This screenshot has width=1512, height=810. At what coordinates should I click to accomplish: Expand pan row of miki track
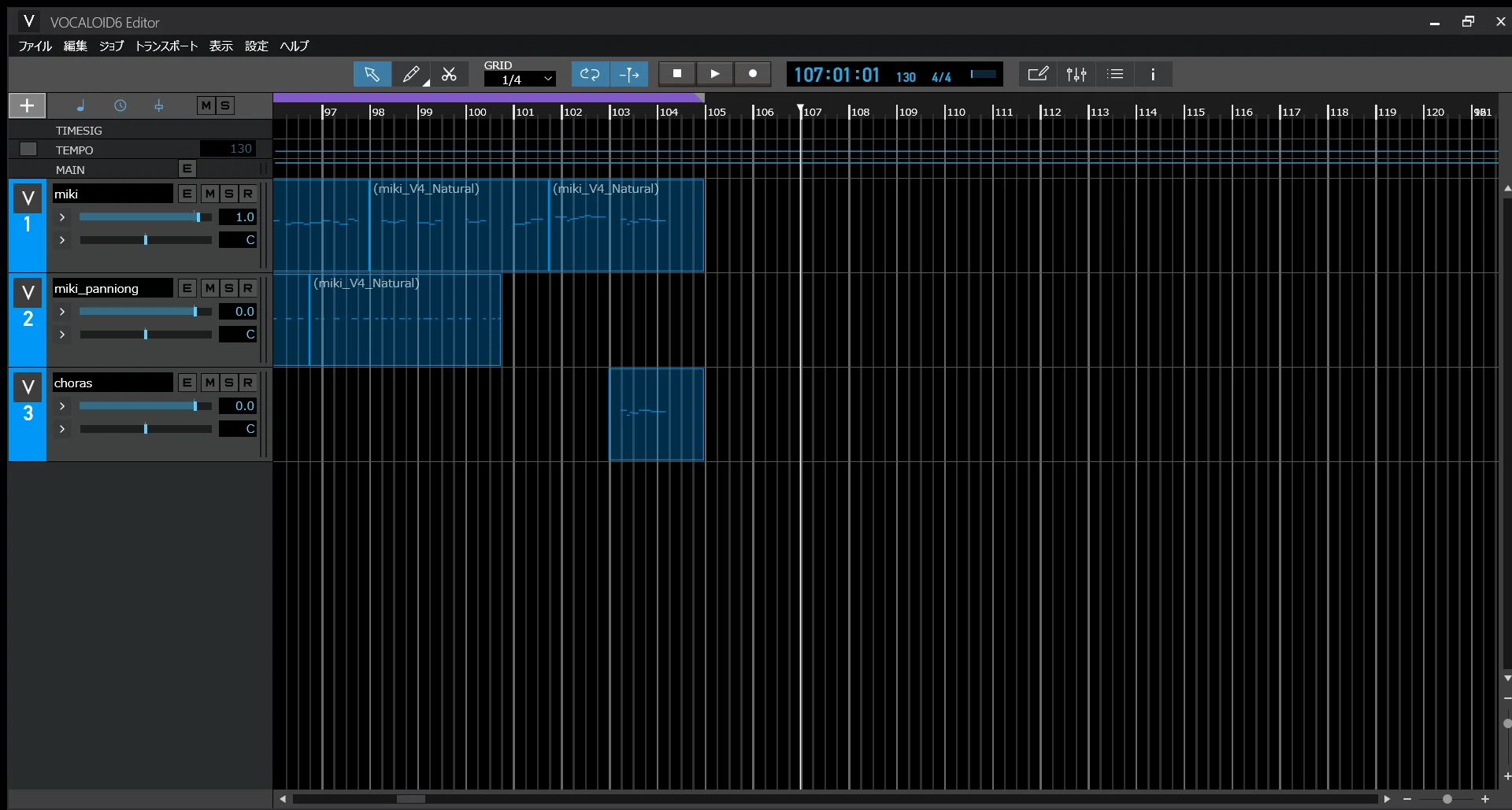point(62,240)
